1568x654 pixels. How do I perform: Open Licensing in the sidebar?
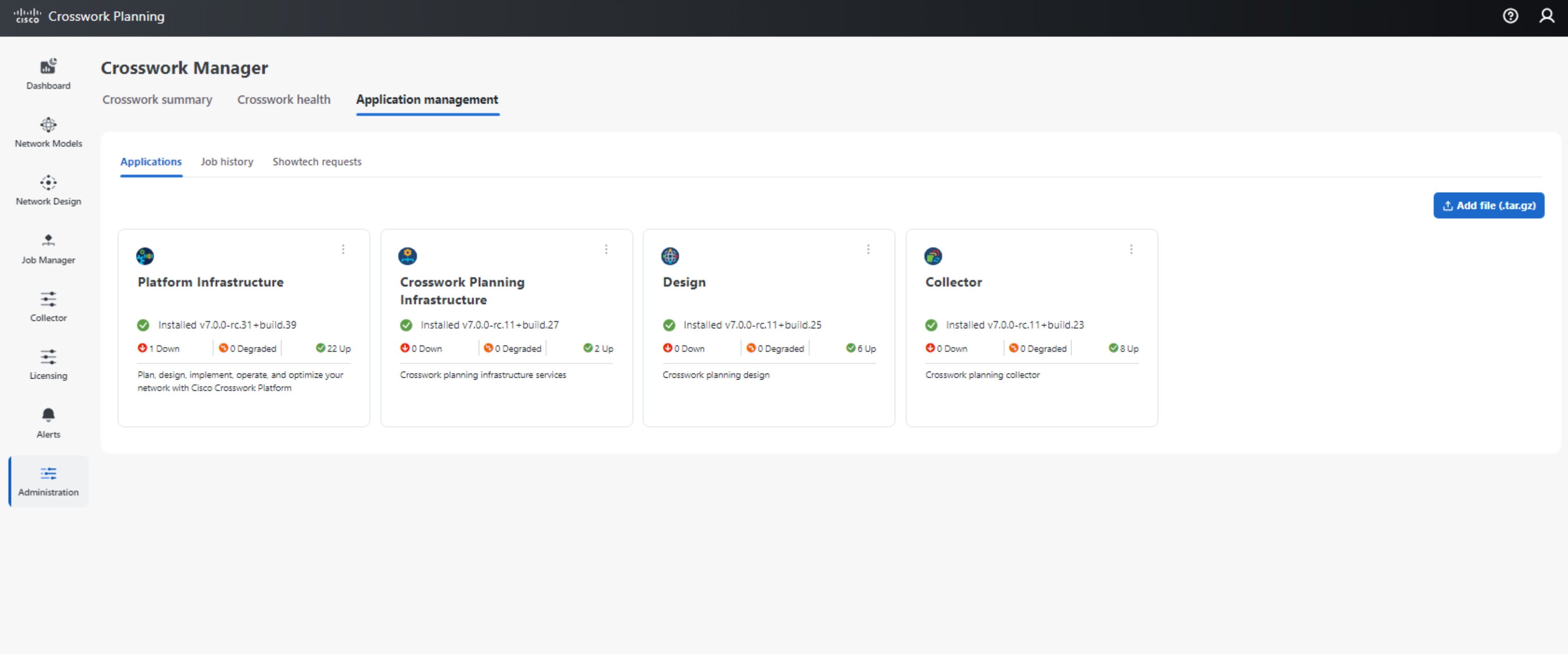coord(48,364)
